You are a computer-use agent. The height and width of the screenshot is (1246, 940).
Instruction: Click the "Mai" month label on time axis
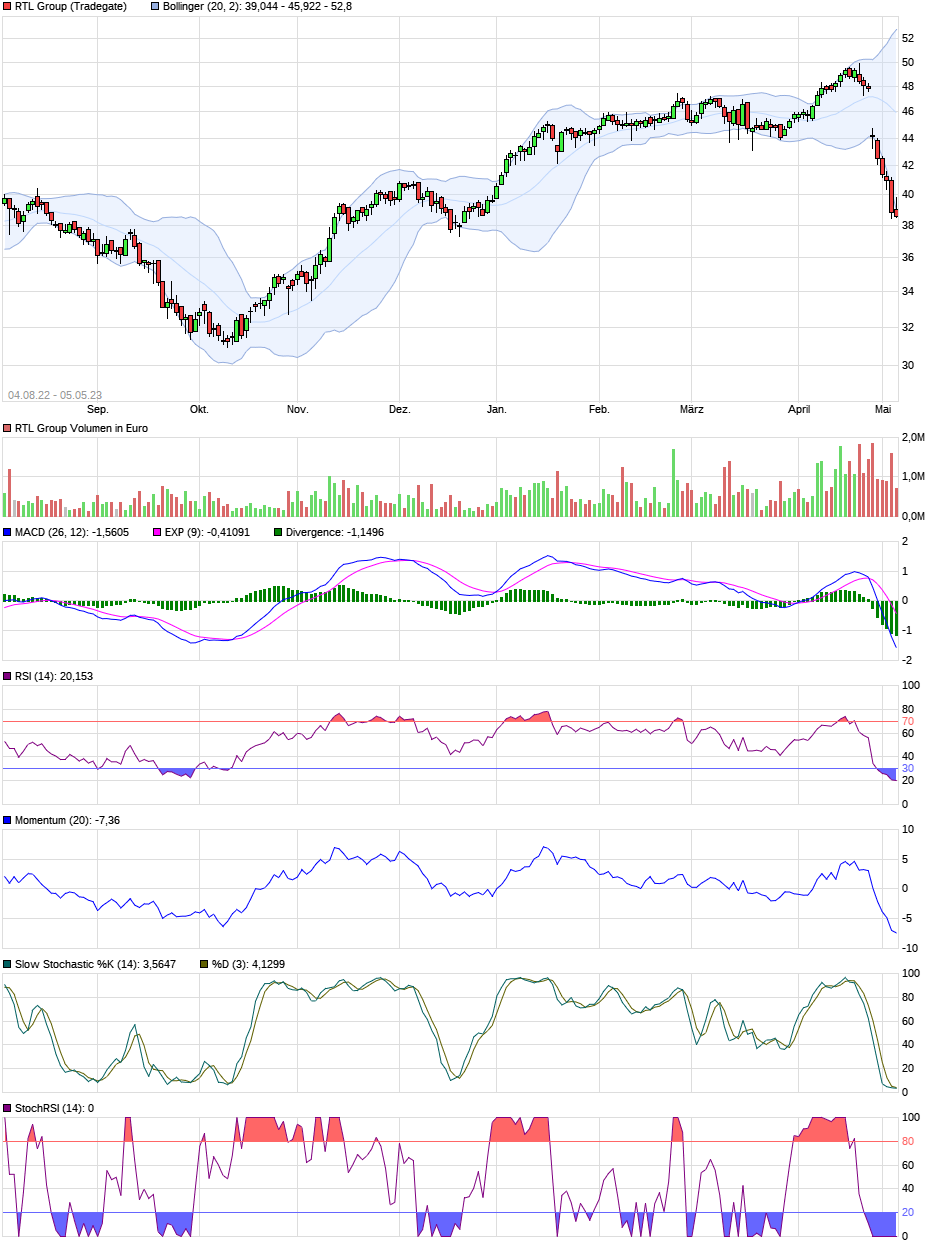click(x=883, y=409)
